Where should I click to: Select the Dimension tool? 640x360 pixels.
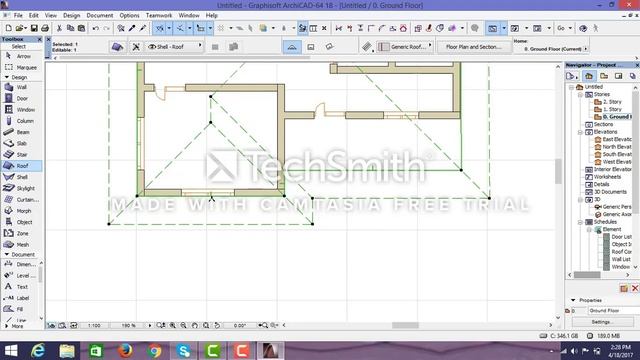tap(20, 264)
